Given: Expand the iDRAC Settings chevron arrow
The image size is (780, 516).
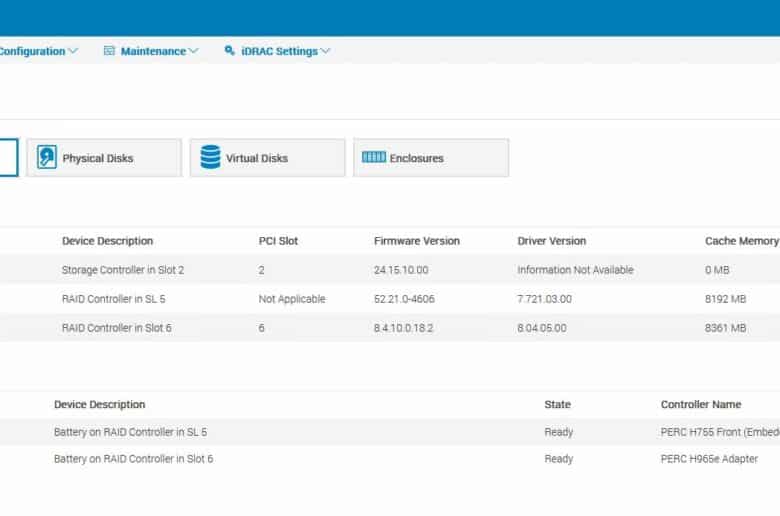Looking at the screenshot, I should (325, 51).
